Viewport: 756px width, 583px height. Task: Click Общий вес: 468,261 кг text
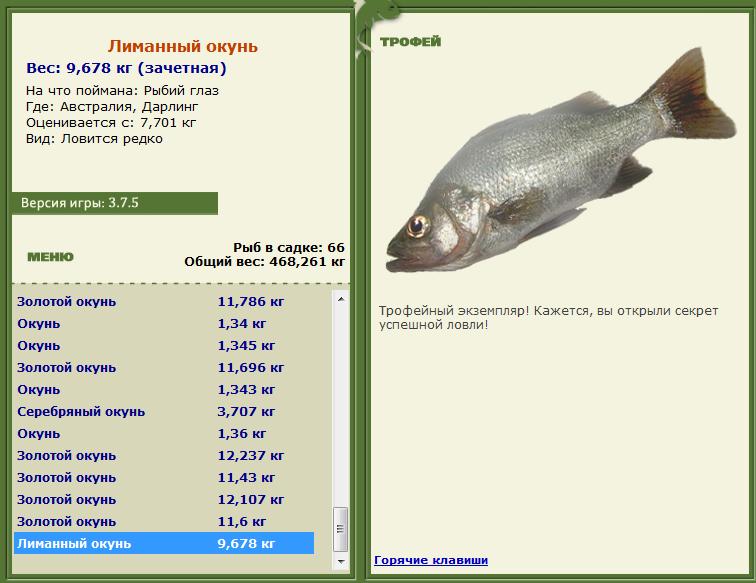(x=264, y=262)
